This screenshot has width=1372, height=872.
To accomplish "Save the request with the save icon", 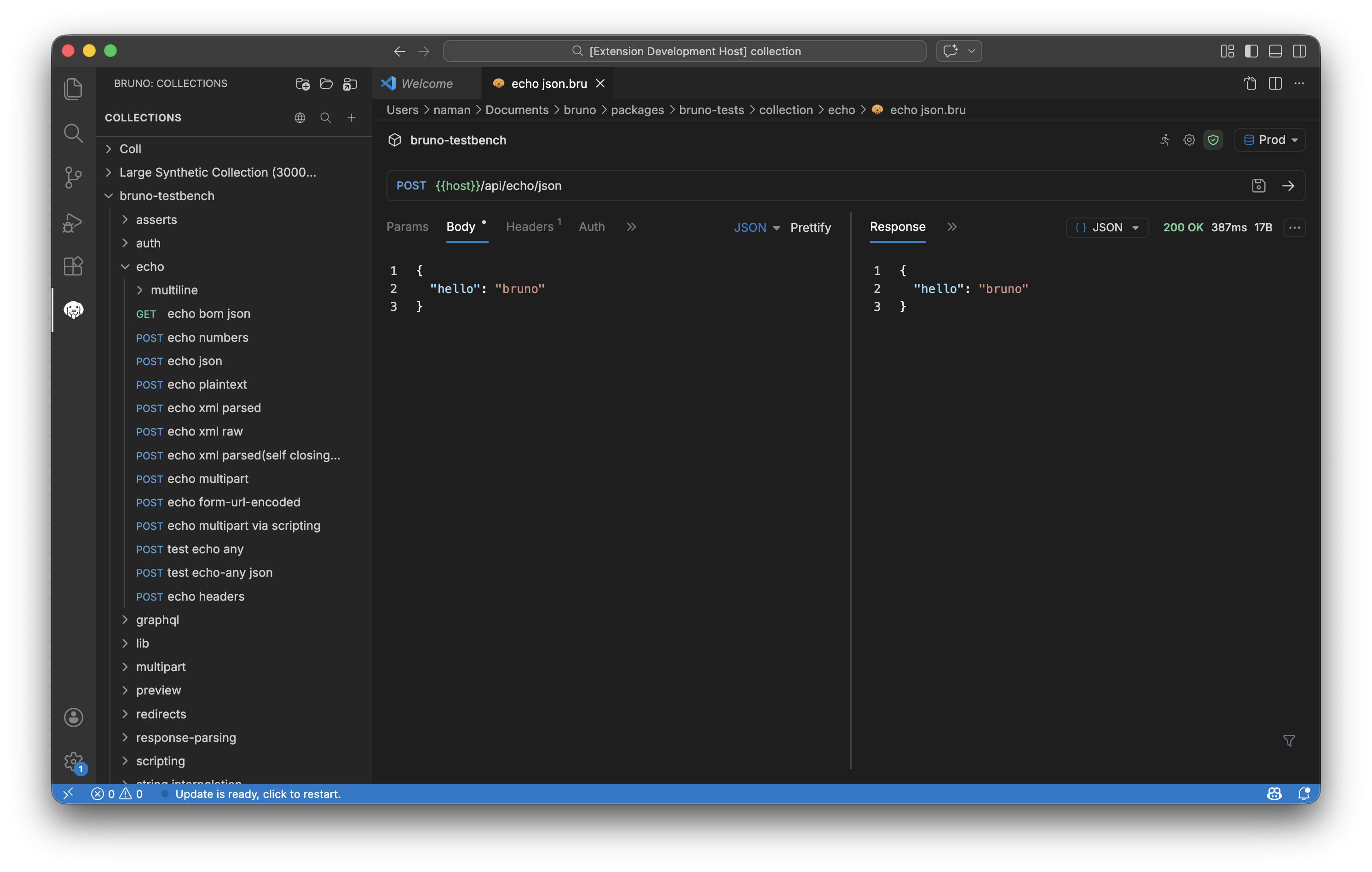I will point(1259,186).
